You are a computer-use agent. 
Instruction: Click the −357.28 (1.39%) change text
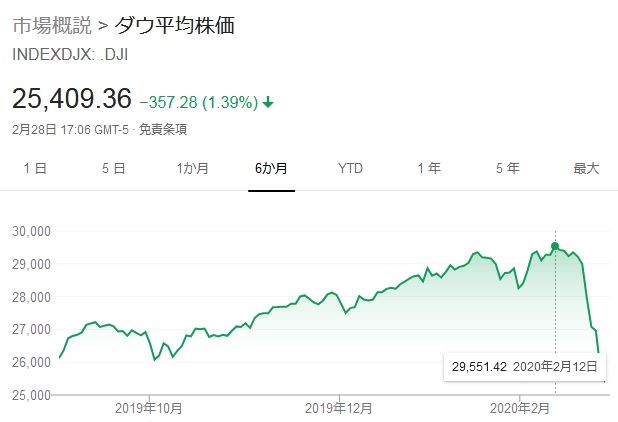[199, 102]
